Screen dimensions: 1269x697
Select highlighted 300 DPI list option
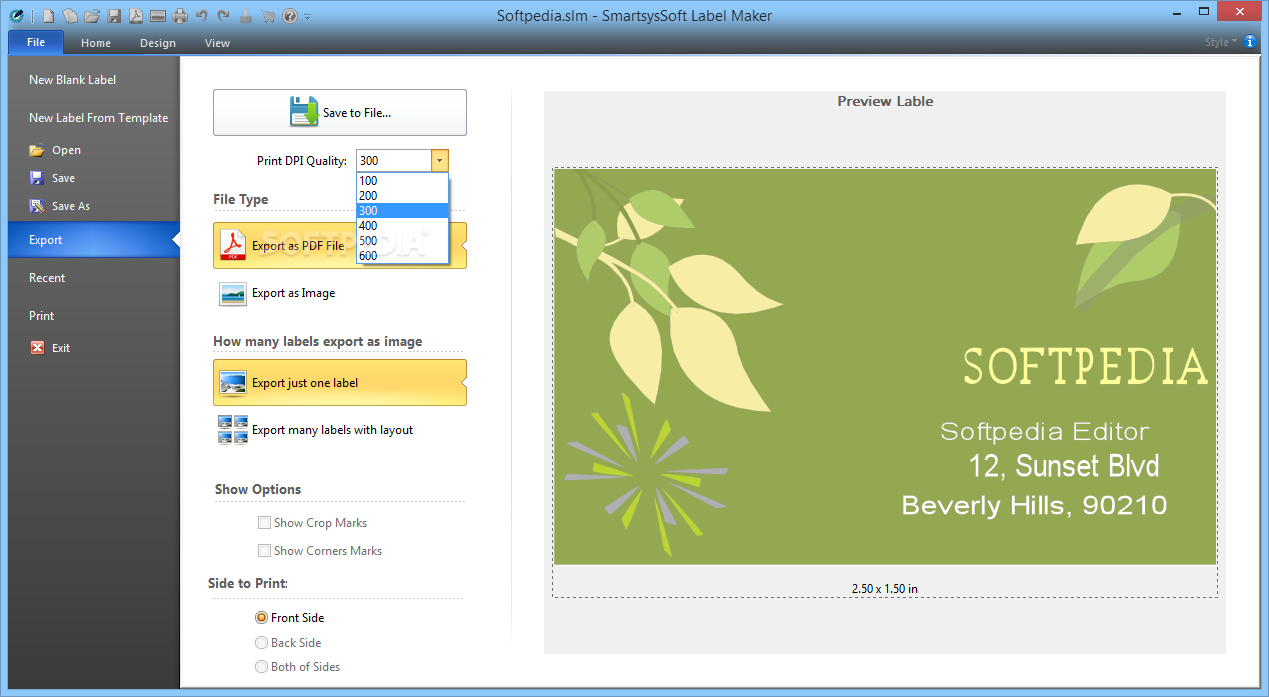point(402,211)
